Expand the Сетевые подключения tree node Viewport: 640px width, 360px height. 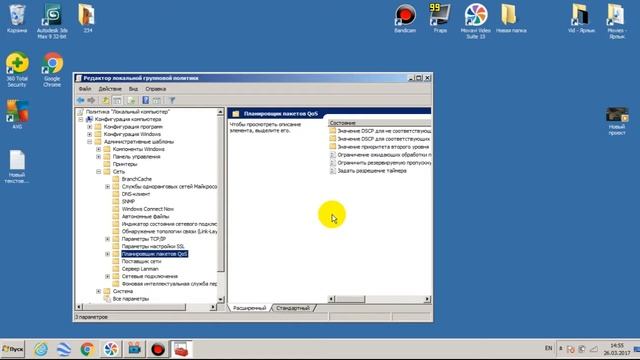pos(107,276)
